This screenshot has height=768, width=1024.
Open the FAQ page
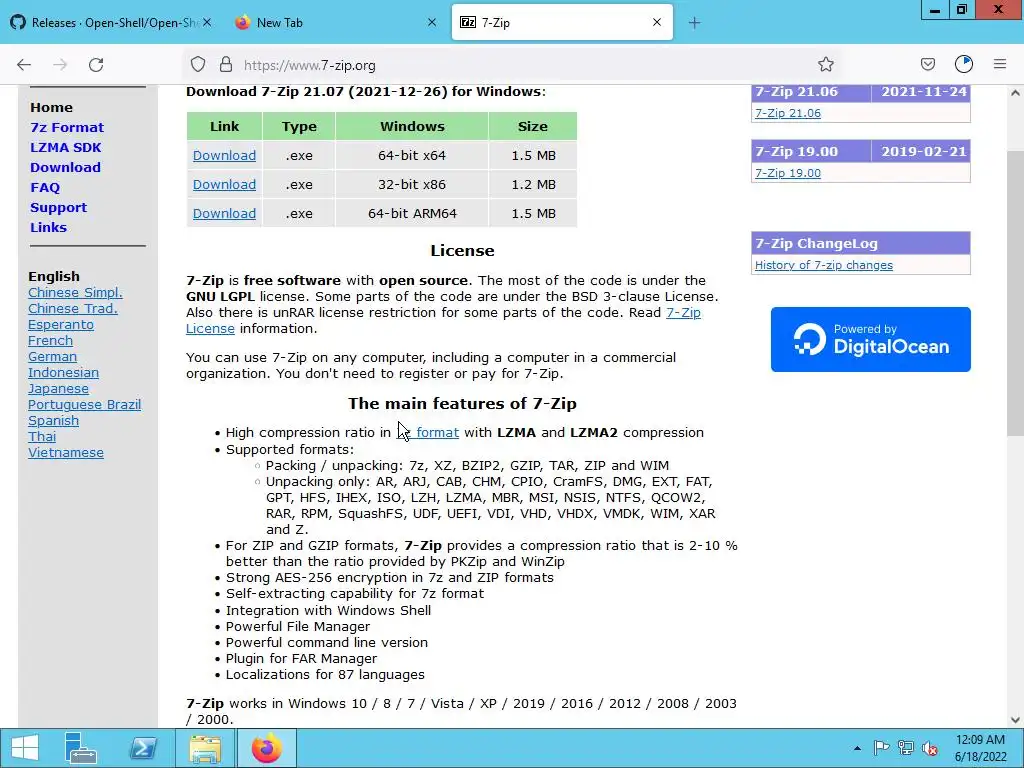click(44, 187)
